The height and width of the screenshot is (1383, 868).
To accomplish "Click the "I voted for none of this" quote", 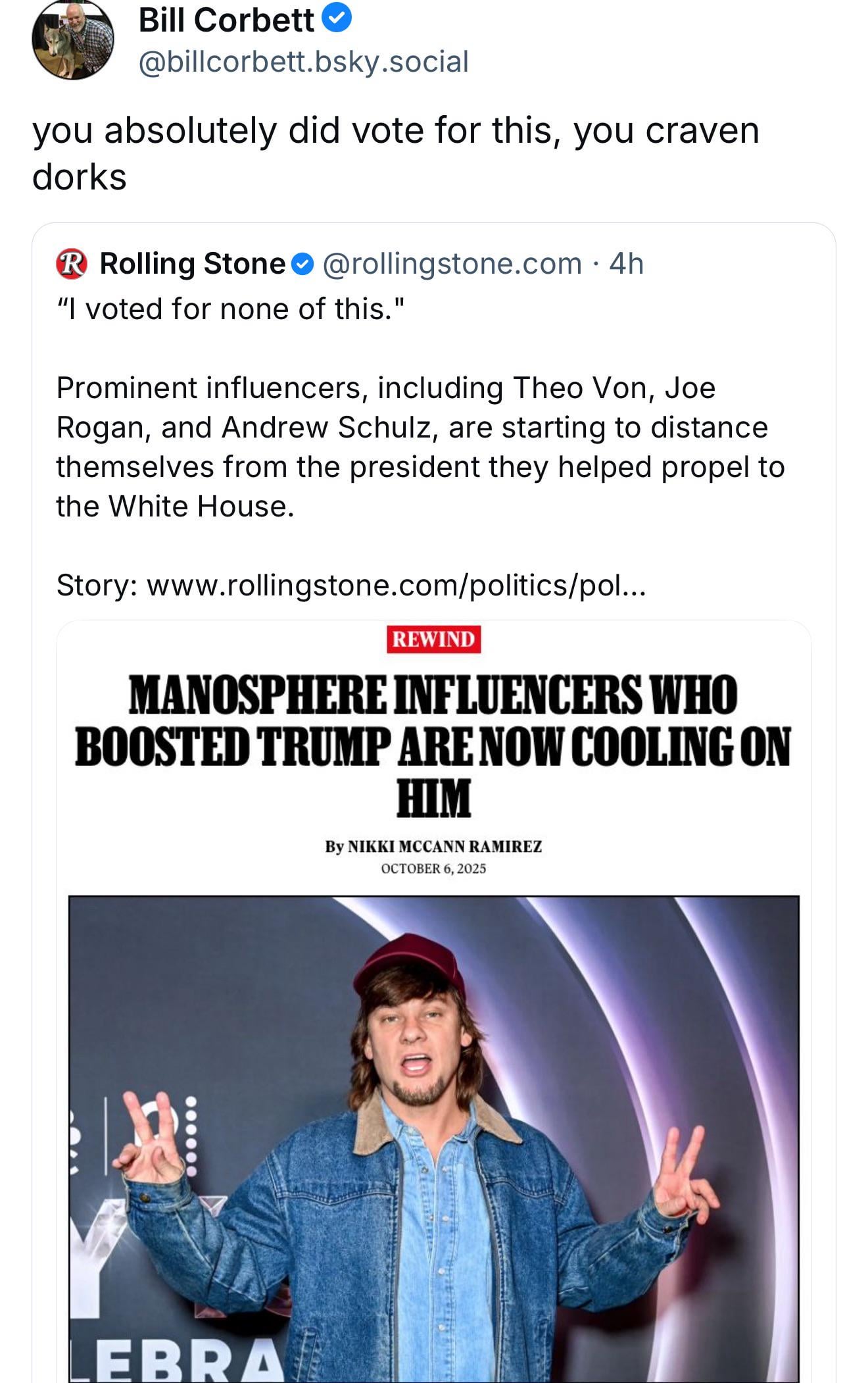I will (x=231, y=309).
